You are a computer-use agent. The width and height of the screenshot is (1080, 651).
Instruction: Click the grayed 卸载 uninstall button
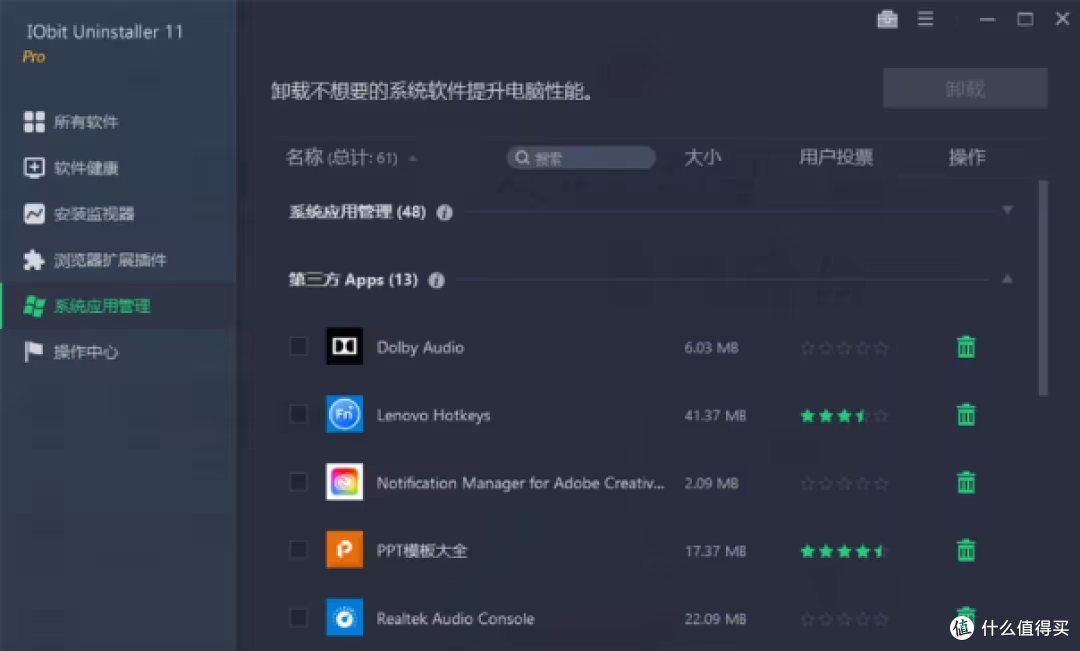[x=965, y=88]
